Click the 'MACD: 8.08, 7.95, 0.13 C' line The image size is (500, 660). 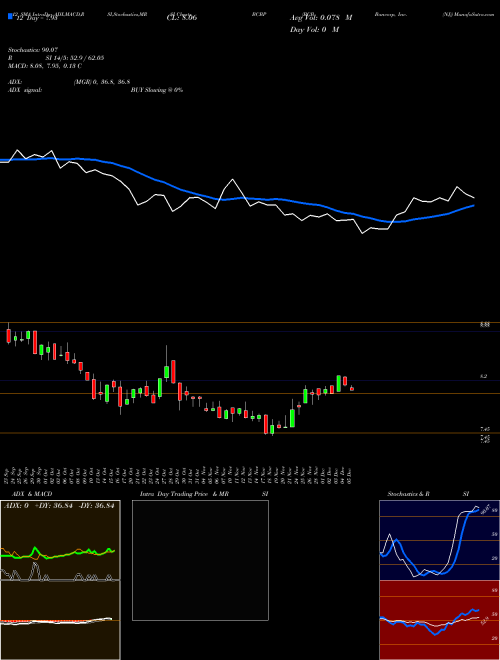tap(45, 66)
